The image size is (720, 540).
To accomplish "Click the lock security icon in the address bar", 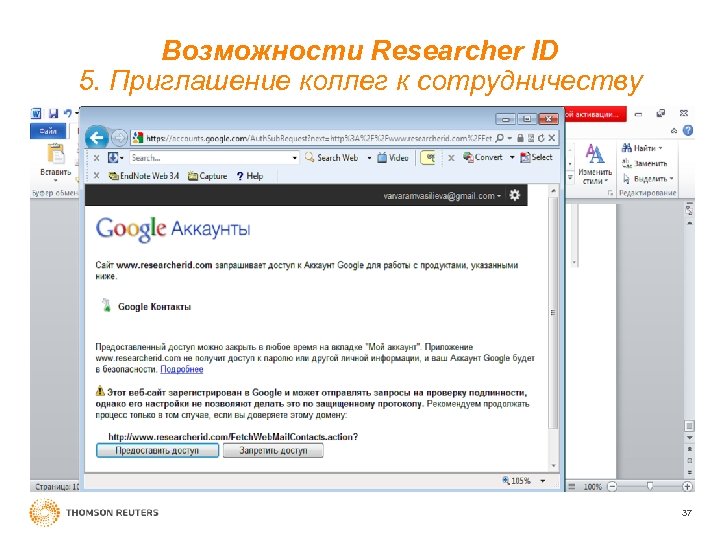I will tap(520, 138).
